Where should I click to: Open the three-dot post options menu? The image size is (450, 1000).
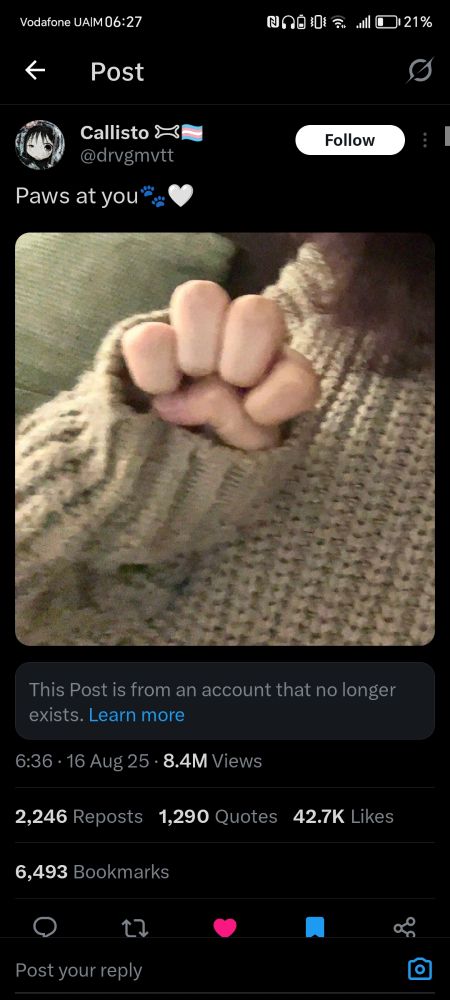tap(425, 140)
